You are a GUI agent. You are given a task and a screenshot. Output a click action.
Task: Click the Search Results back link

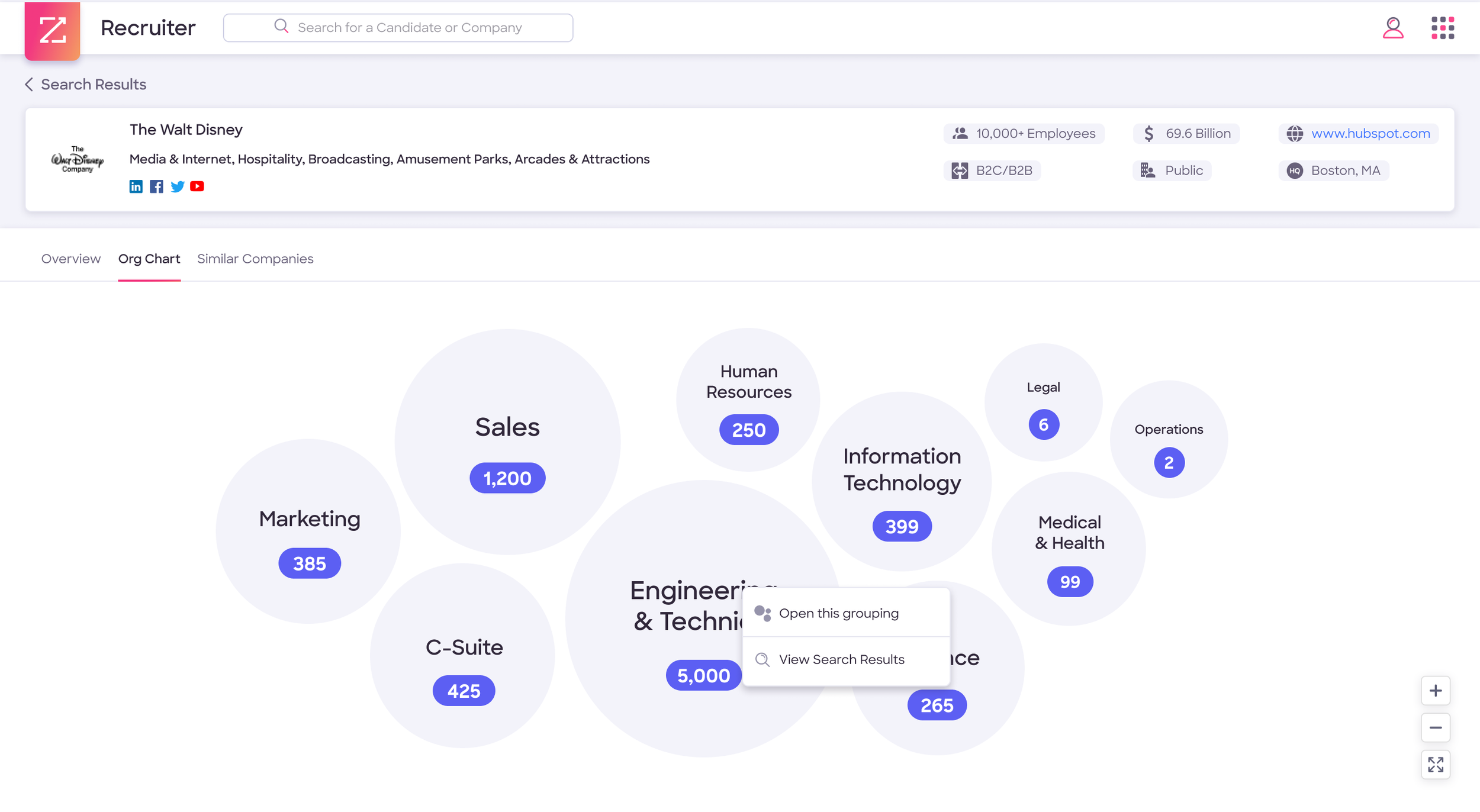click(93, 85)
